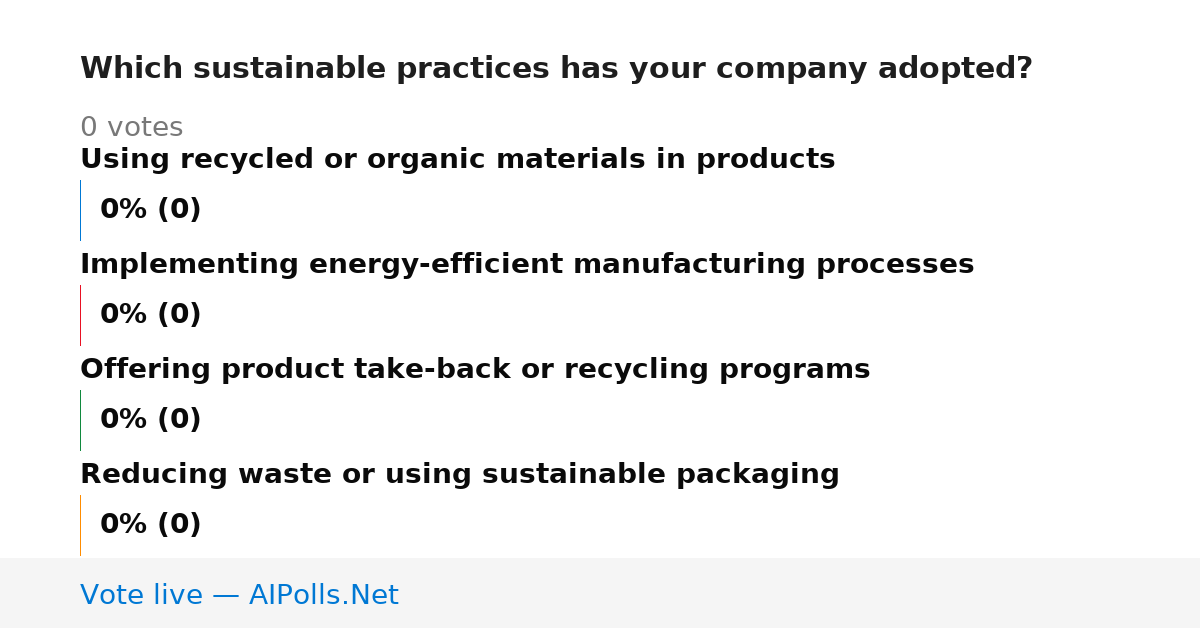Select Using recycled or organic materials option

(x=457, y=160)
